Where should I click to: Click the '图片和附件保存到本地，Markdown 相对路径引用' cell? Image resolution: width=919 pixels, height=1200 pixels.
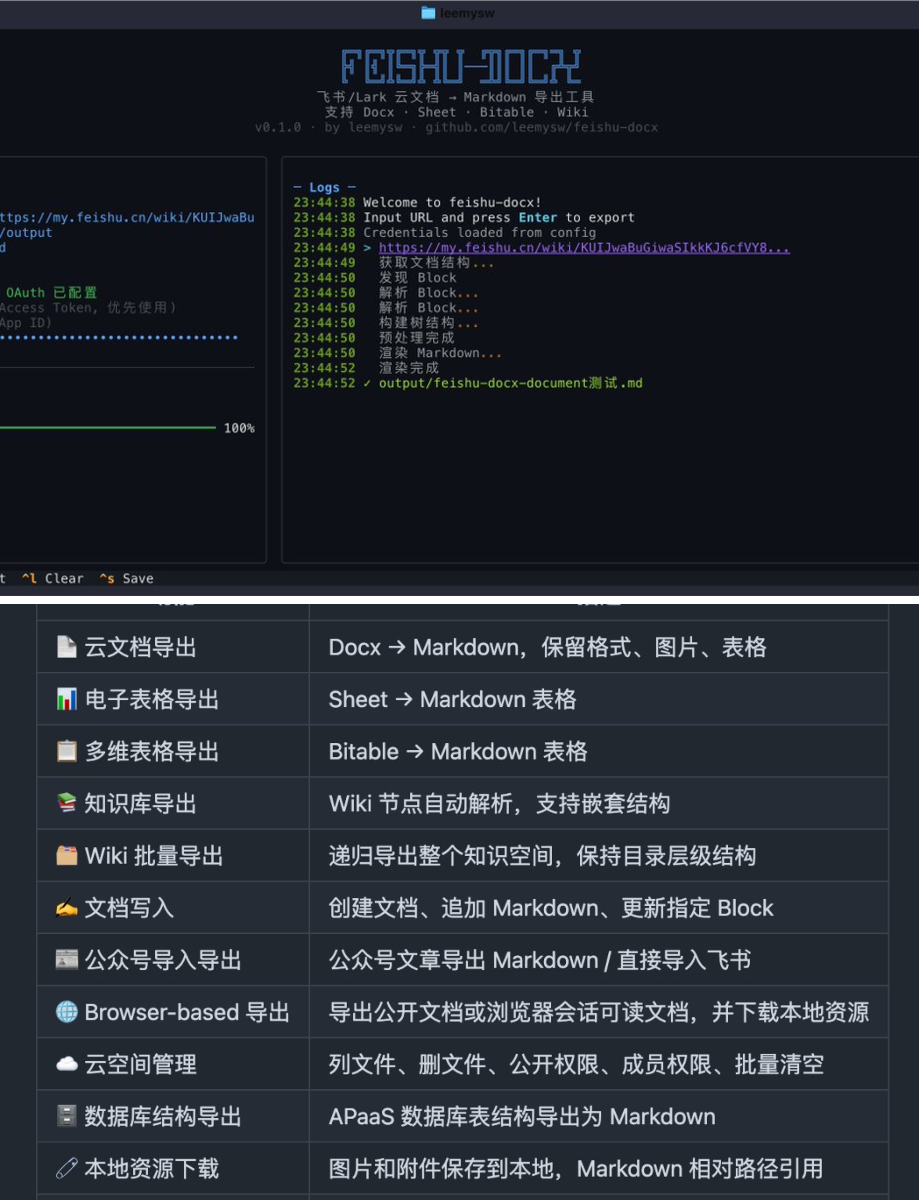[598, 1168]
